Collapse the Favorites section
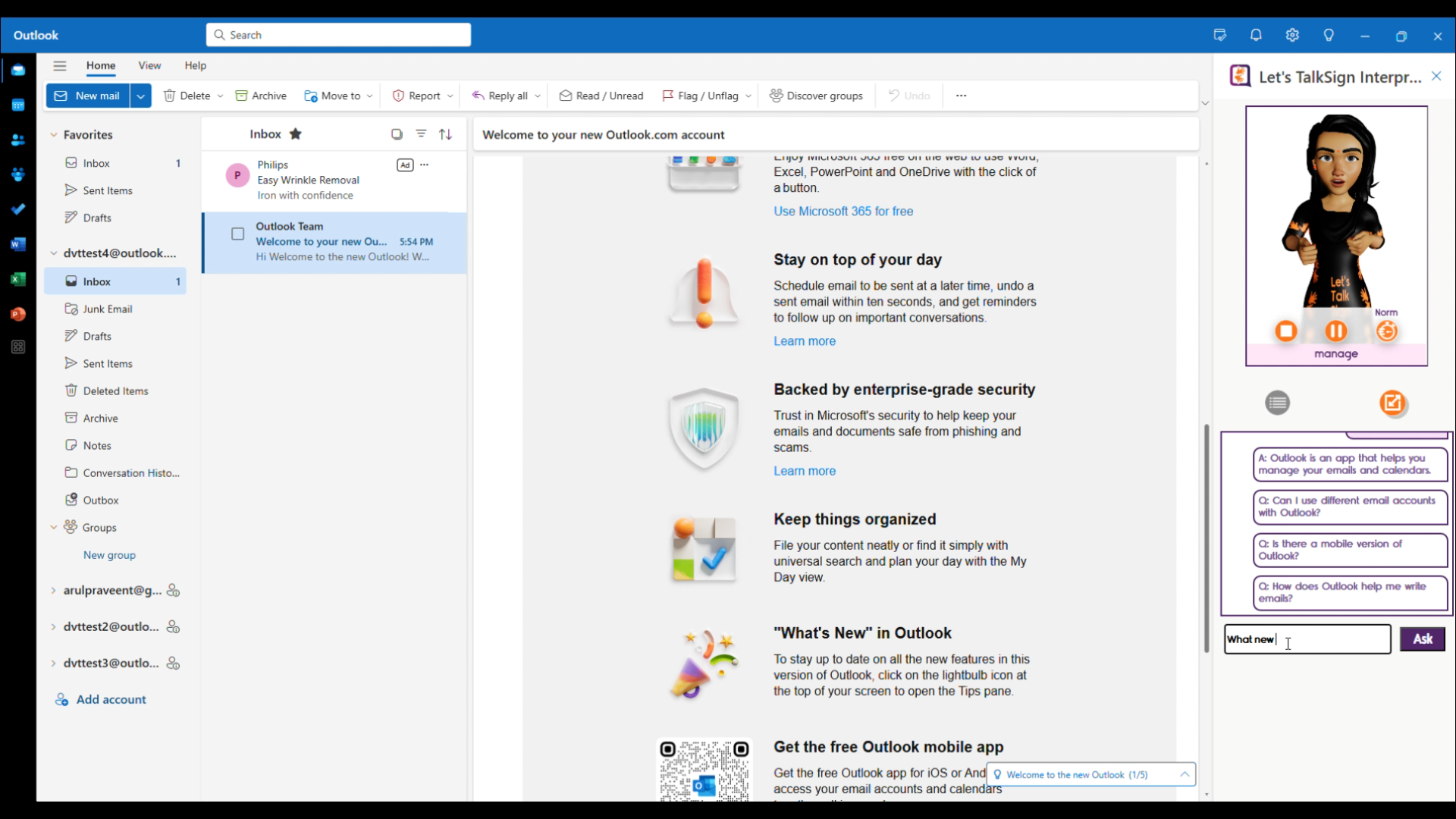This screenshot has width=1456, height=819. 53,135
